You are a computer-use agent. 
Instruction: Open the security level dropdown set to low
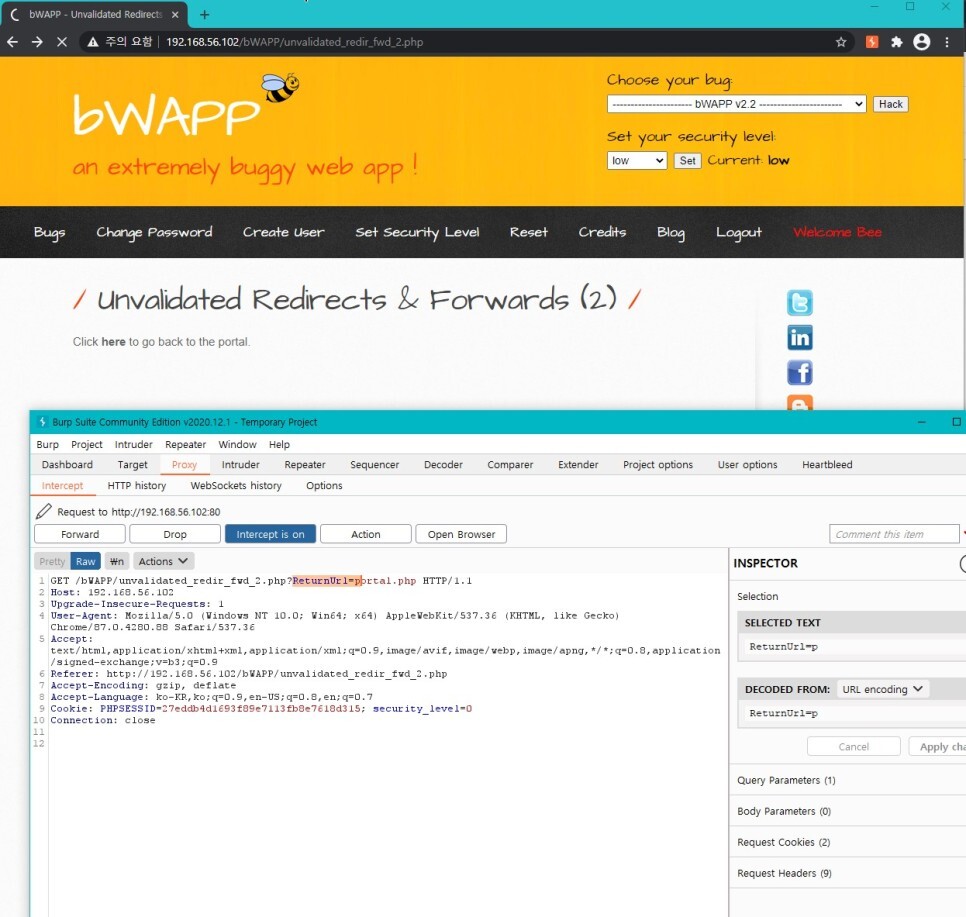click(636, 161)
